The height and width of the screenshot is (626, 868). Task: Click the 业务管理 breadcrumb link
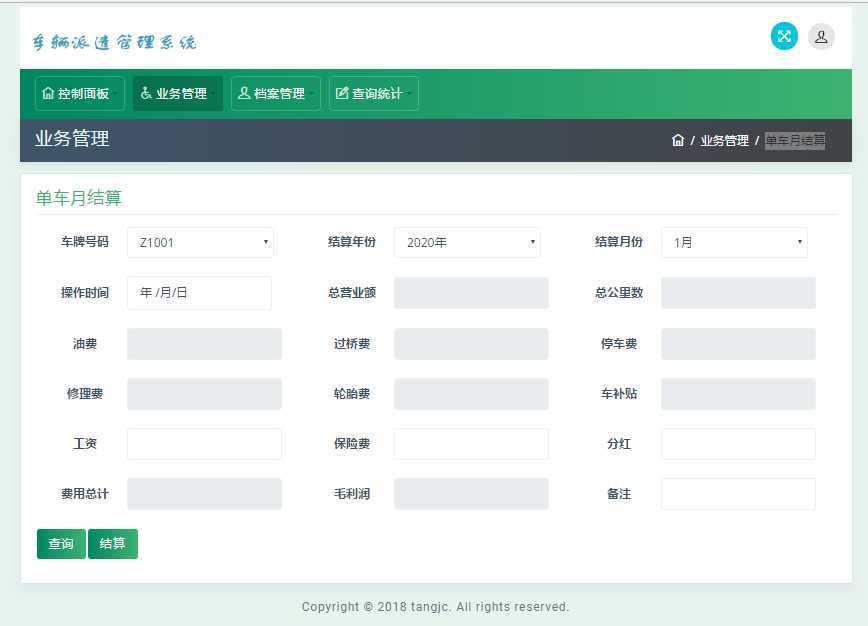click(725, 141)
